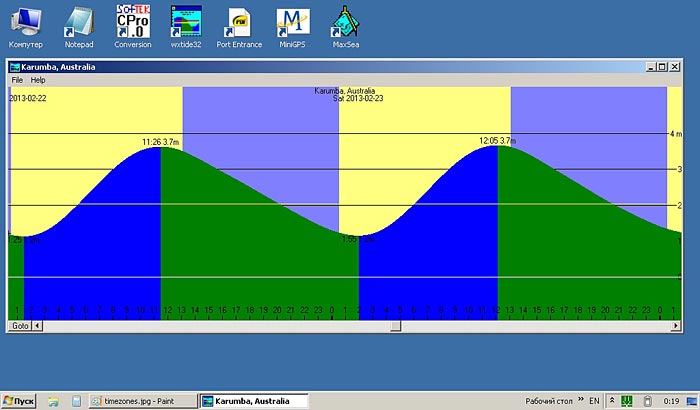Click the 1:25 1.2m low tide label
The height and width of the screenshot is (410, 700).
click(x=24, y=240)
